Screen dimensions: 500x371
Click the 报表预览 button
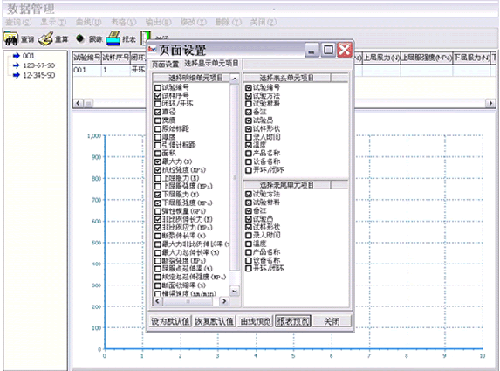pos(293,321)
